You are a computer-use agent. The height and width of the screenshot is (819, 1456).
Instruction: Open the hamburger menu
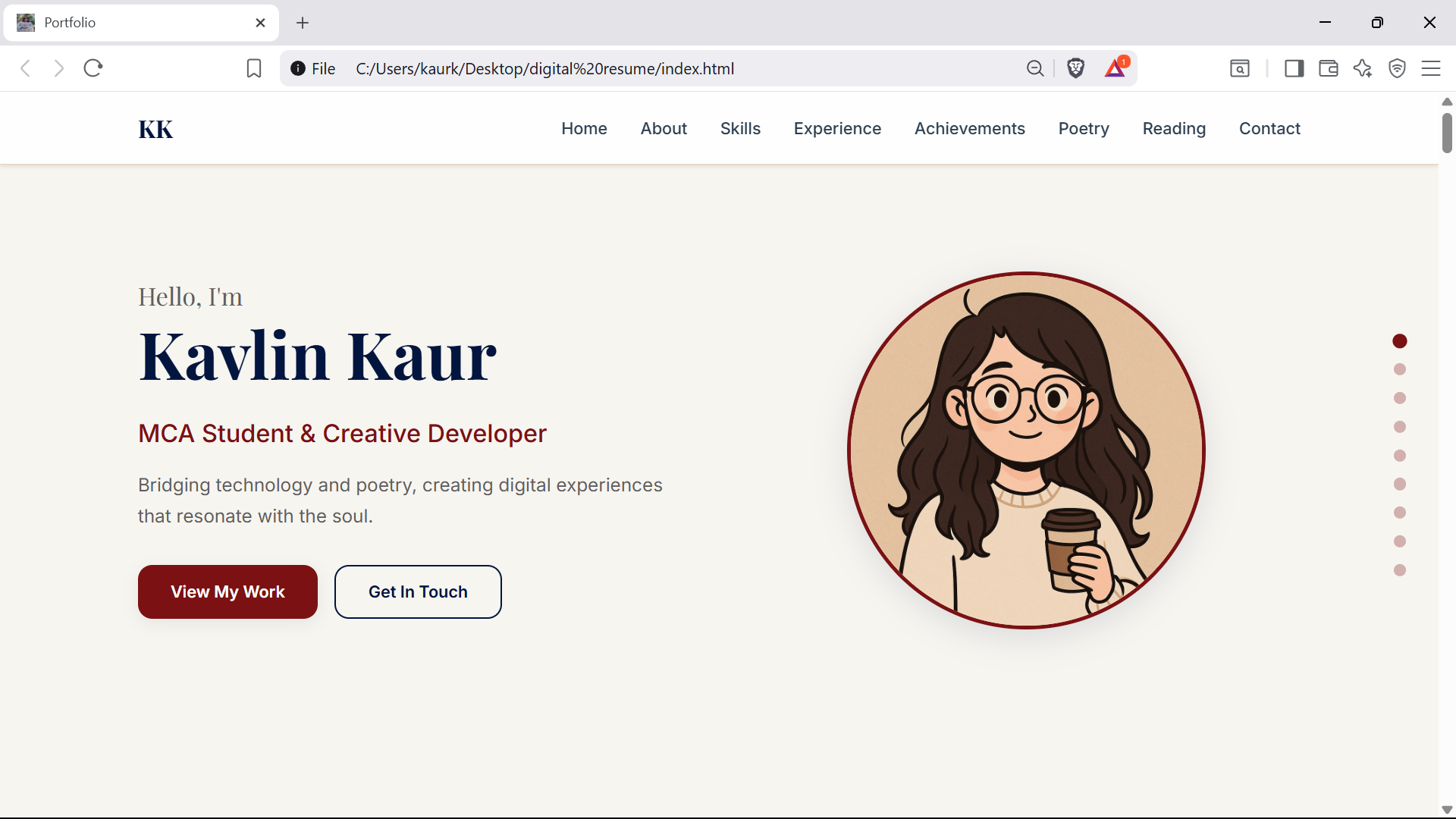coord(1432,68)
